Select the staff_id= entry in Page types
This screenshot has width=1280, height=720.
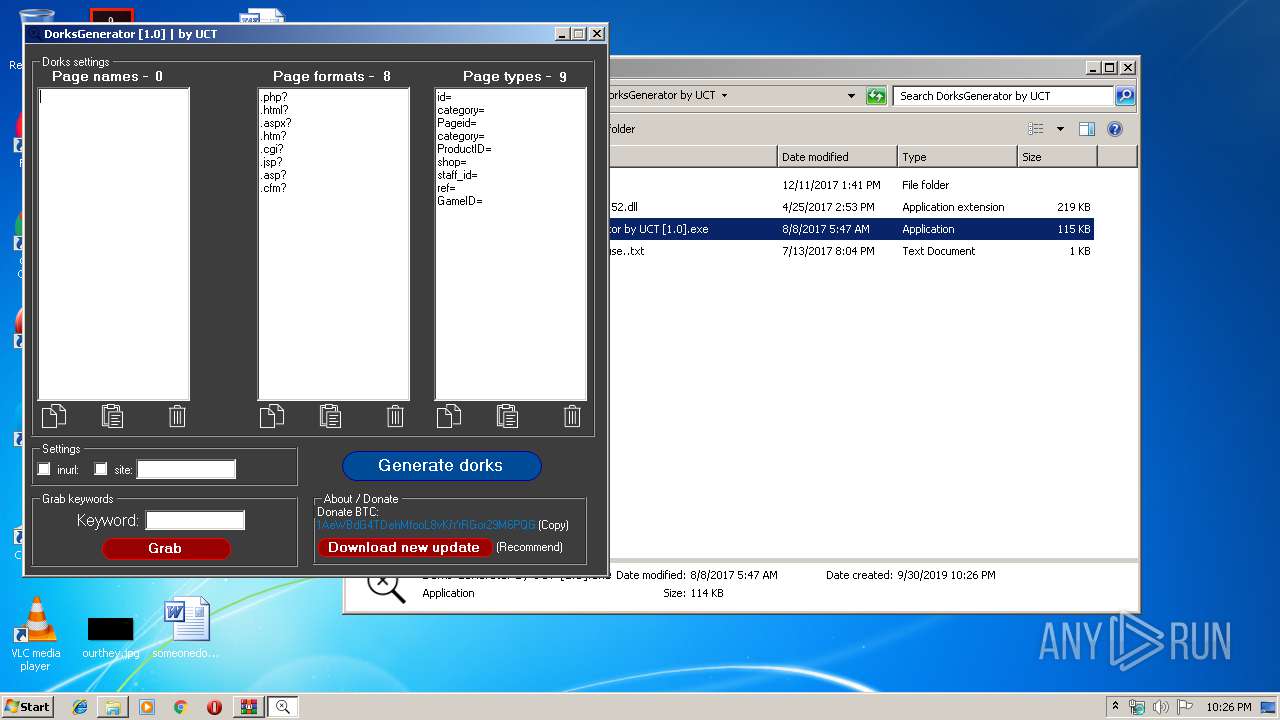pos(457,175)
